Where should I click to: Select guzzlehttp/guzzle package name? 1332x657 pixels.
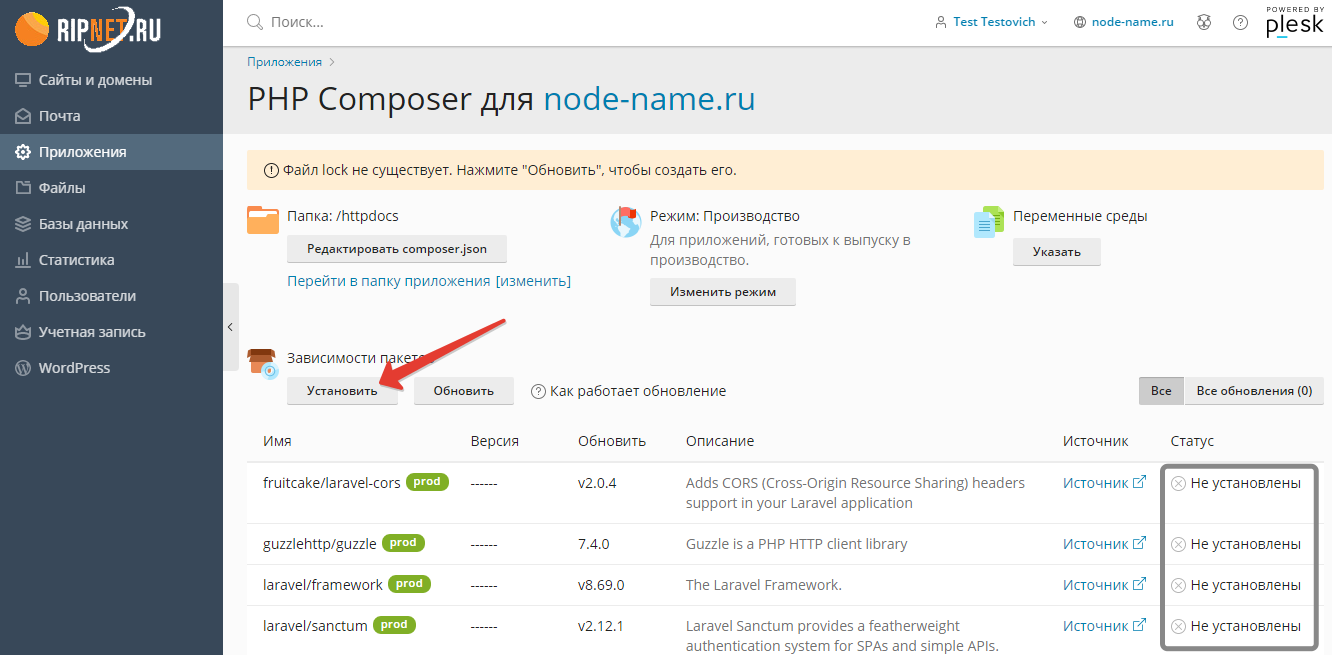tap(320, 544)
